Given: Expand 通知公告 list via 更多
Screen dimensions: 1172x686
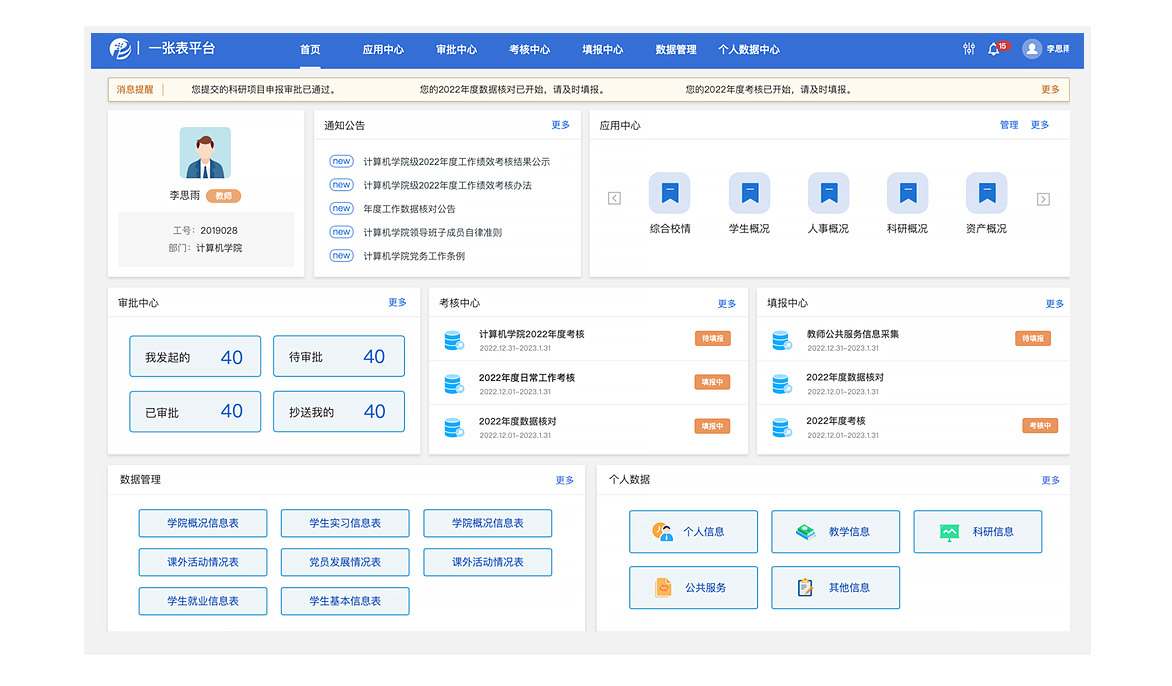Looking at the screenshot, I should click(x=560, y=125).
